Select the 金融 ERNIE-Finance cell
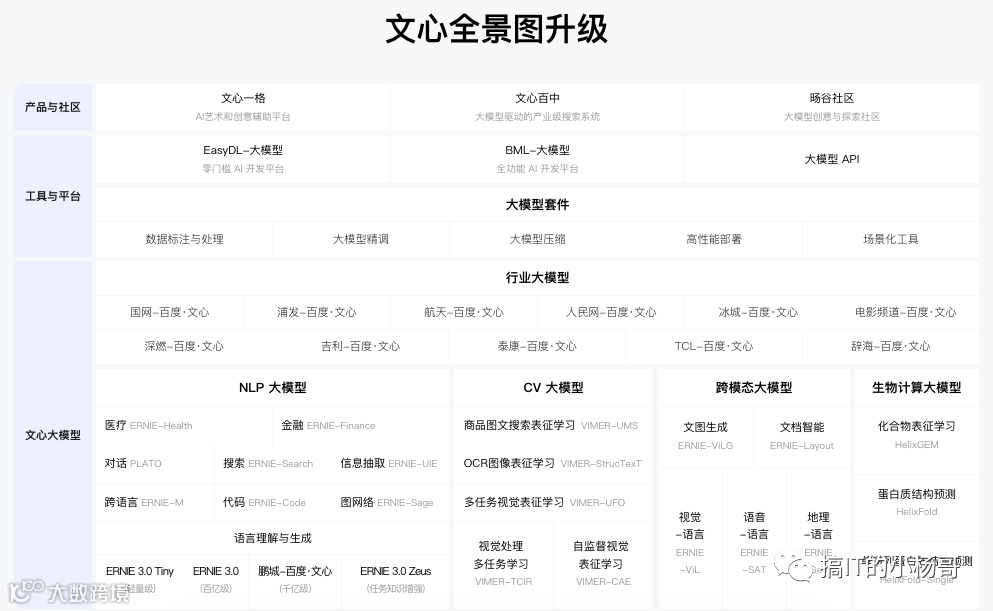 pos(361,425)
